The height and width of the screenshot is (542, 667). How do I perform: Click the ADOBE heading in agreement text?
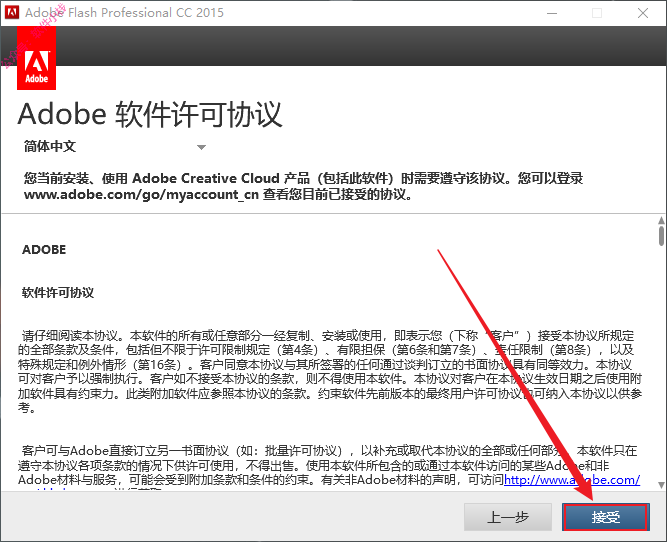click(44, 249)
